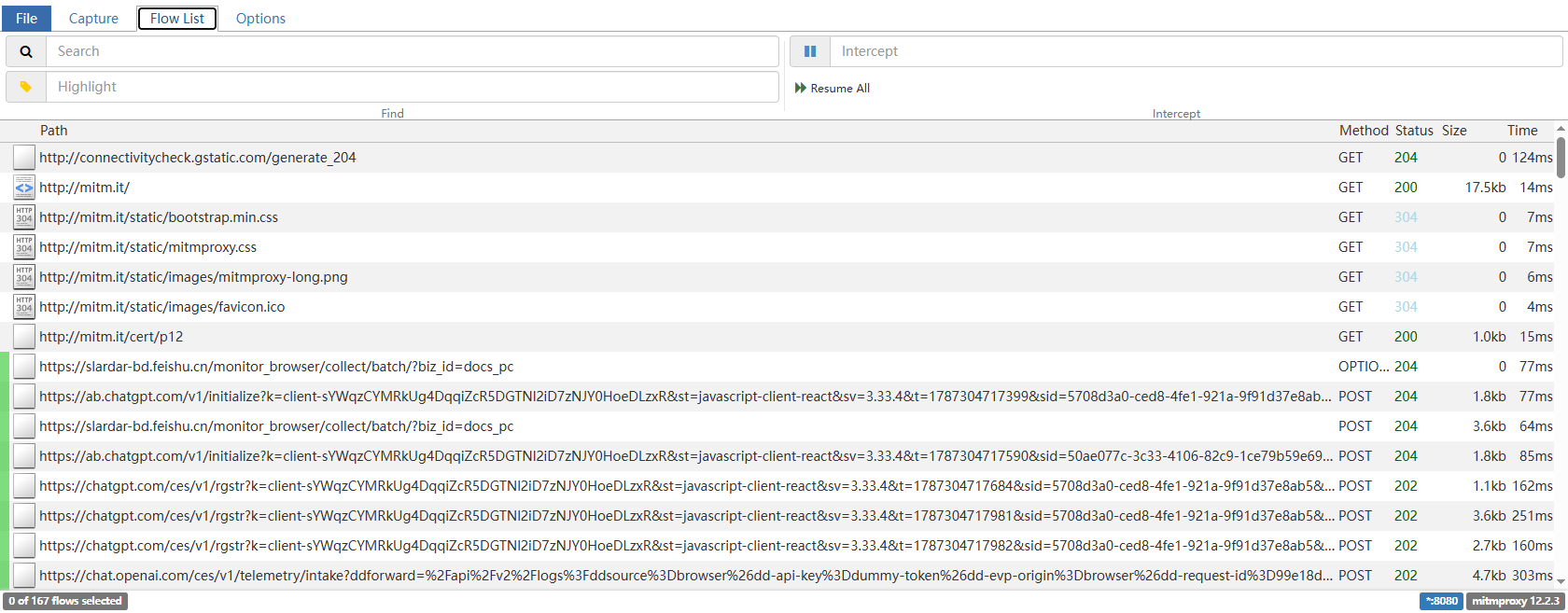Click the flow list vertical scrollbar thumb
1568x613 pixels.
coord(1561,158)
